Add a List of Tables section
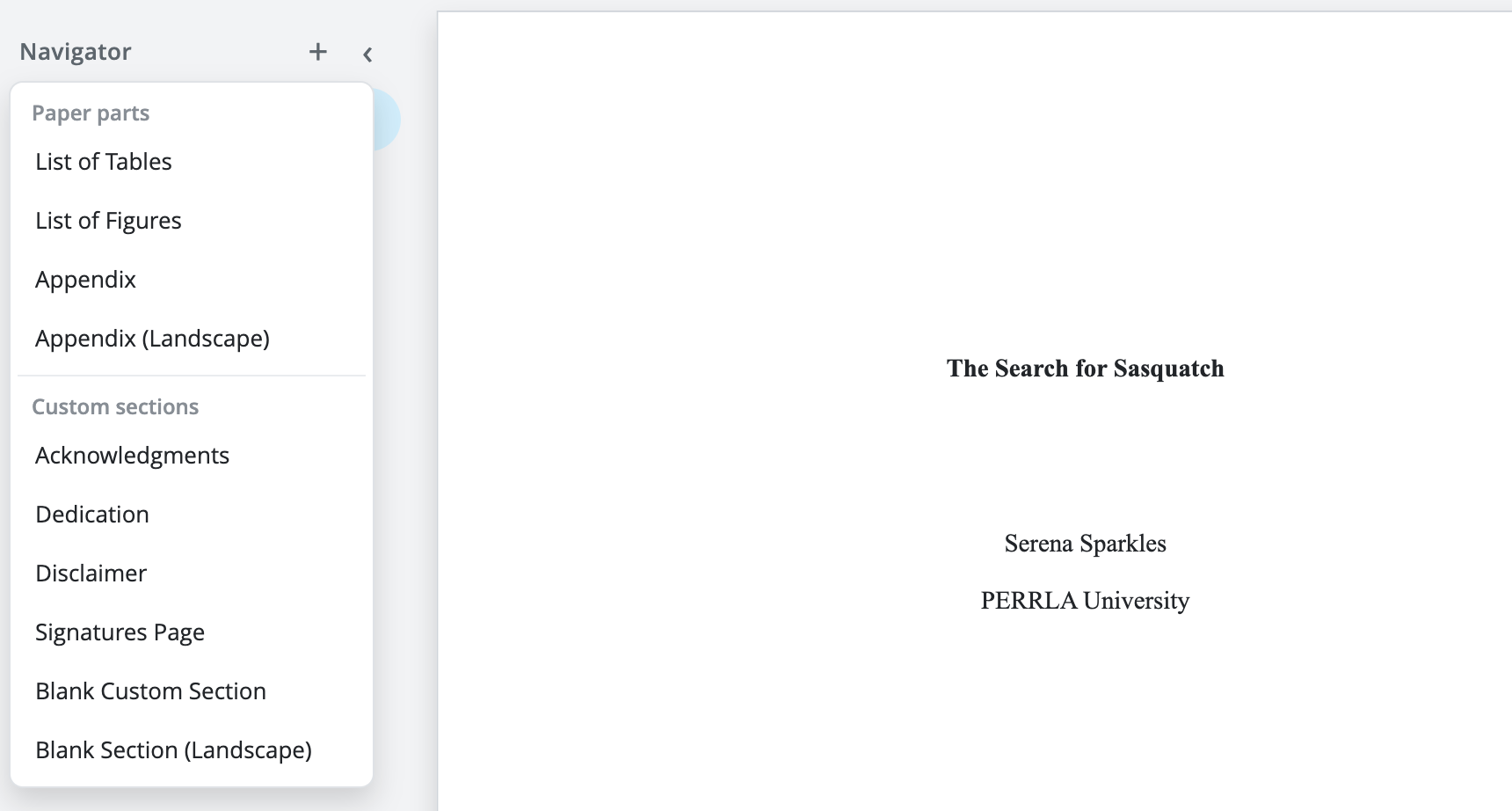Image resolution: width=1512 pixels, height=811 pixels. [x=192, y=162]
